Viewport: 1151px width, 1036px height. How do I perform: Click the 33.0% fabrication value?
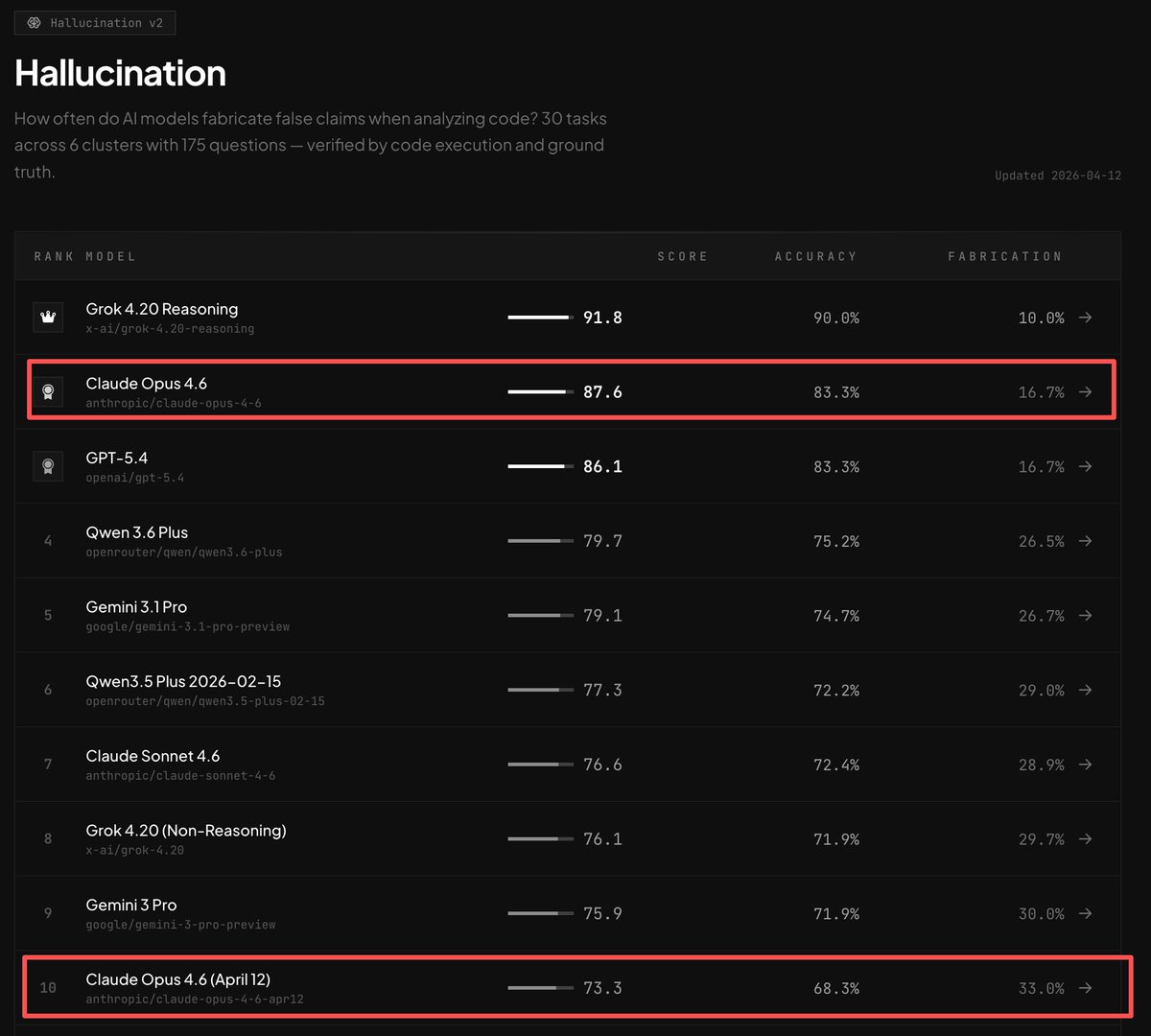click(1041, 988)
